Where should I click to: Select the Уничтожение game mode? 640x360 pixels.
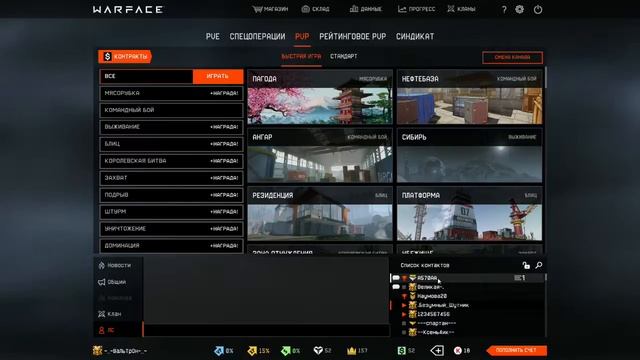click(171, 229)
